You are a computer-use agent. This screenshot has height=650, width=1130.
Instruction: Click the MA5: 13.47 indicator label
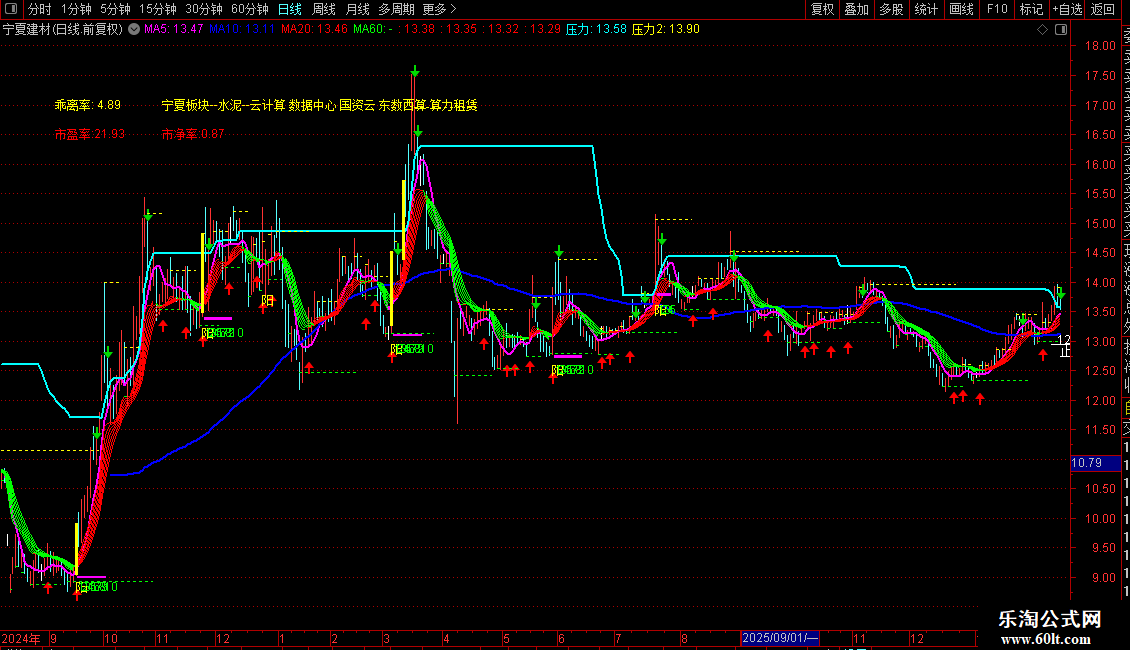[174, 29]
